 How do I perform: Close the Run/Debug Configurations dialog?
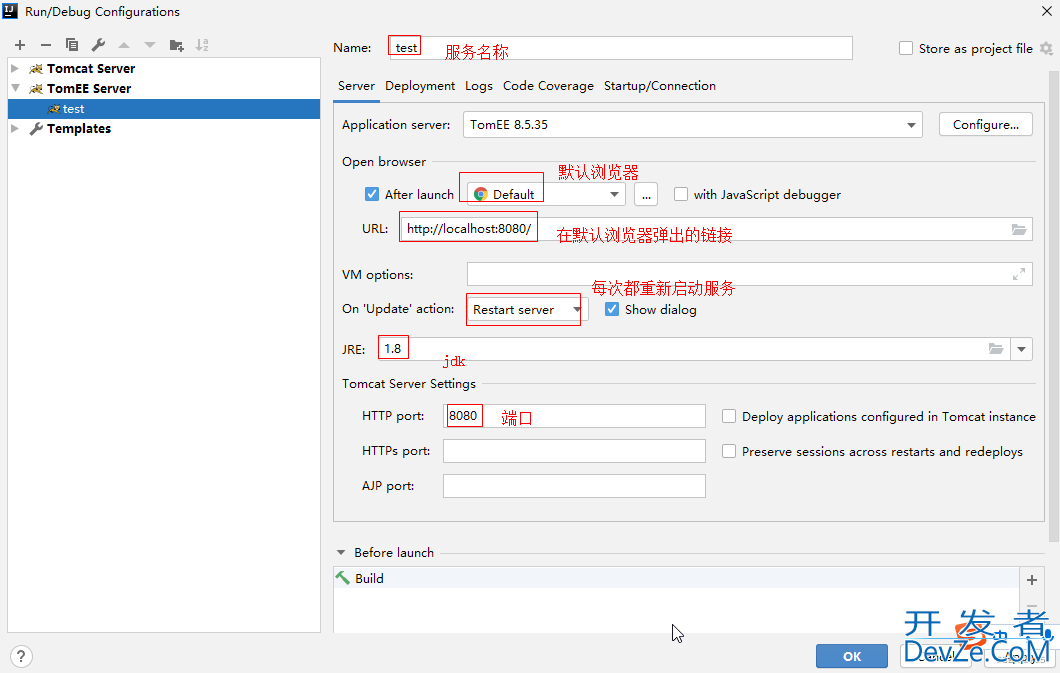[1046, 11]
